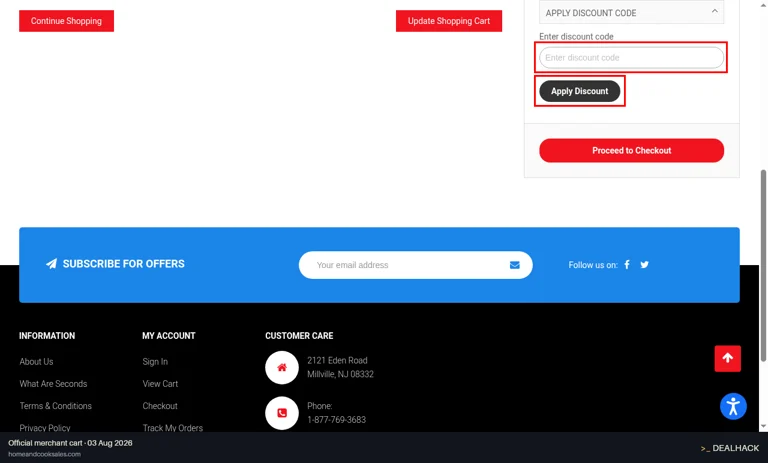The image size is (768, 463).
Task: Click the red back-to-top arrow
Action: 727,358
